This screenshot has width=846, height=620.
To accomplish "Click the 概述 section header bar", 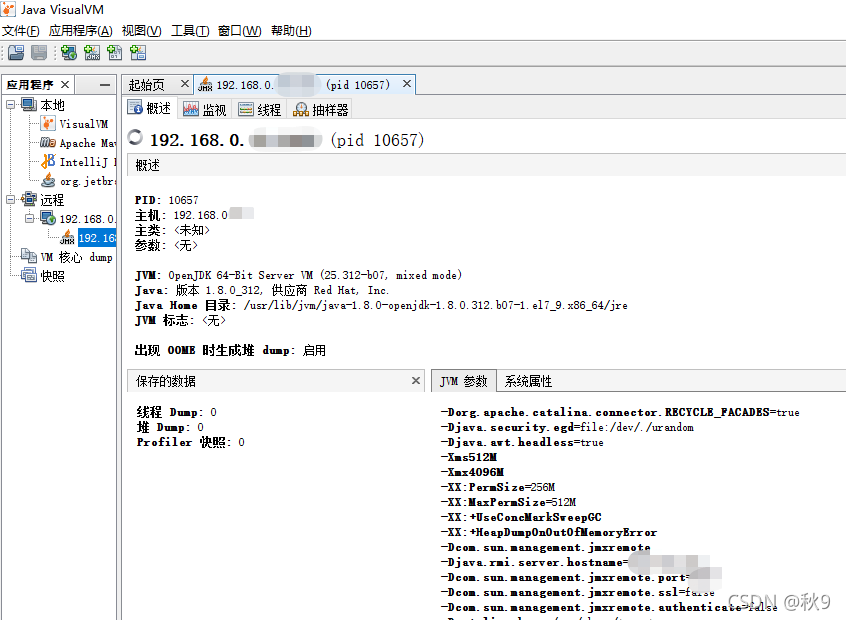I will point(487,165).
